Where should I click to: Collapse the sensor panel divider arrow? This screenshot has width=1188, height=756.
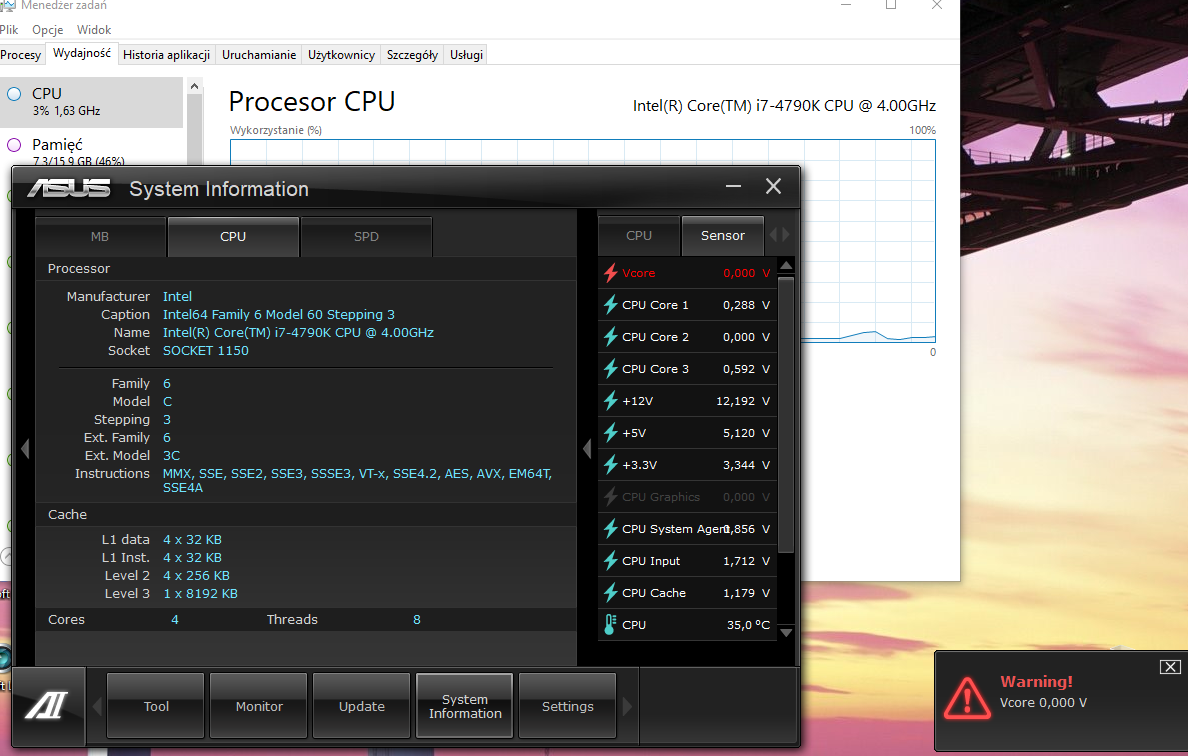coord(587,448)
